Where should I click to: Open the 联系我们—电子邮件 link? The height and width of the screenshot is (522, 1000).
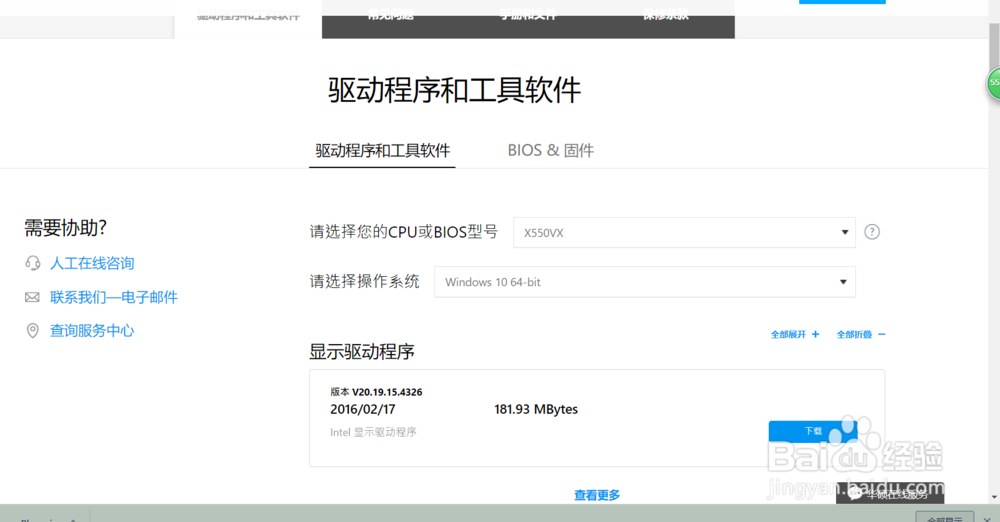[x=114, y=297]
